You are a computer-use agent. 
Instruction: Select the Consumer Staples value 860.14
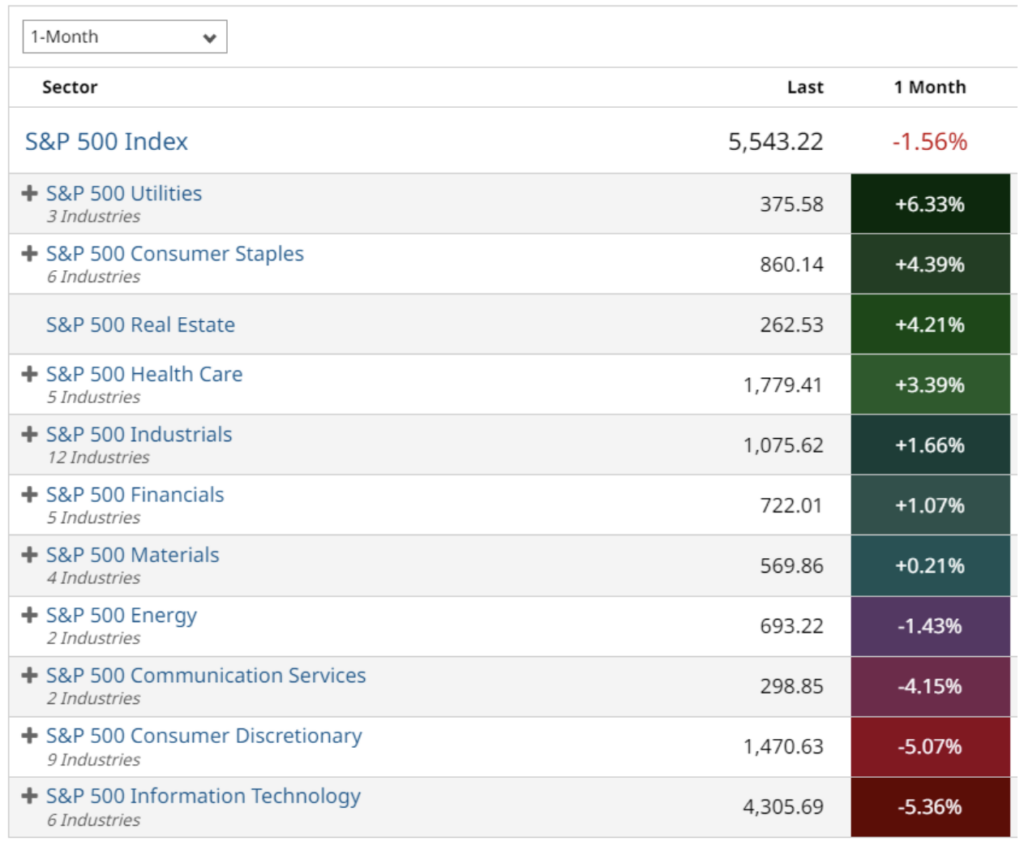click(792, 265)
